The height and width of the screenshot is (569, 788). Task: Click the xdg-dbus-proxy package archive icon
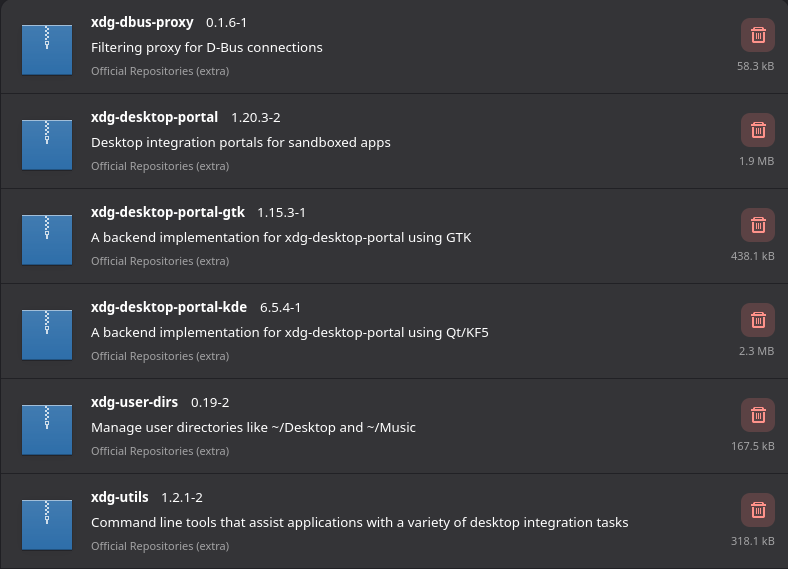coord(47,48)
